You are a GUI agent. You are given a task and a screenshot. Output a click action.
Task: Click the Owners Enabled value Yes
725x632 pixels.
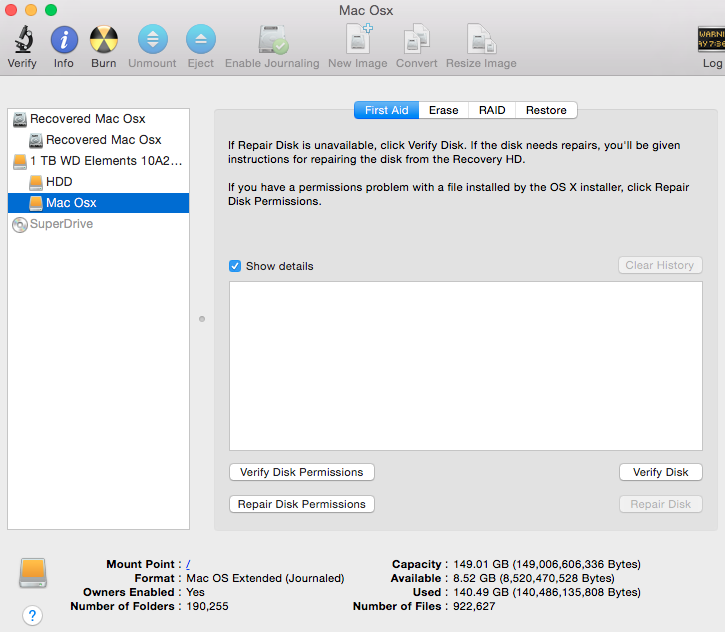pyautogui.click(x=195, y=592)
